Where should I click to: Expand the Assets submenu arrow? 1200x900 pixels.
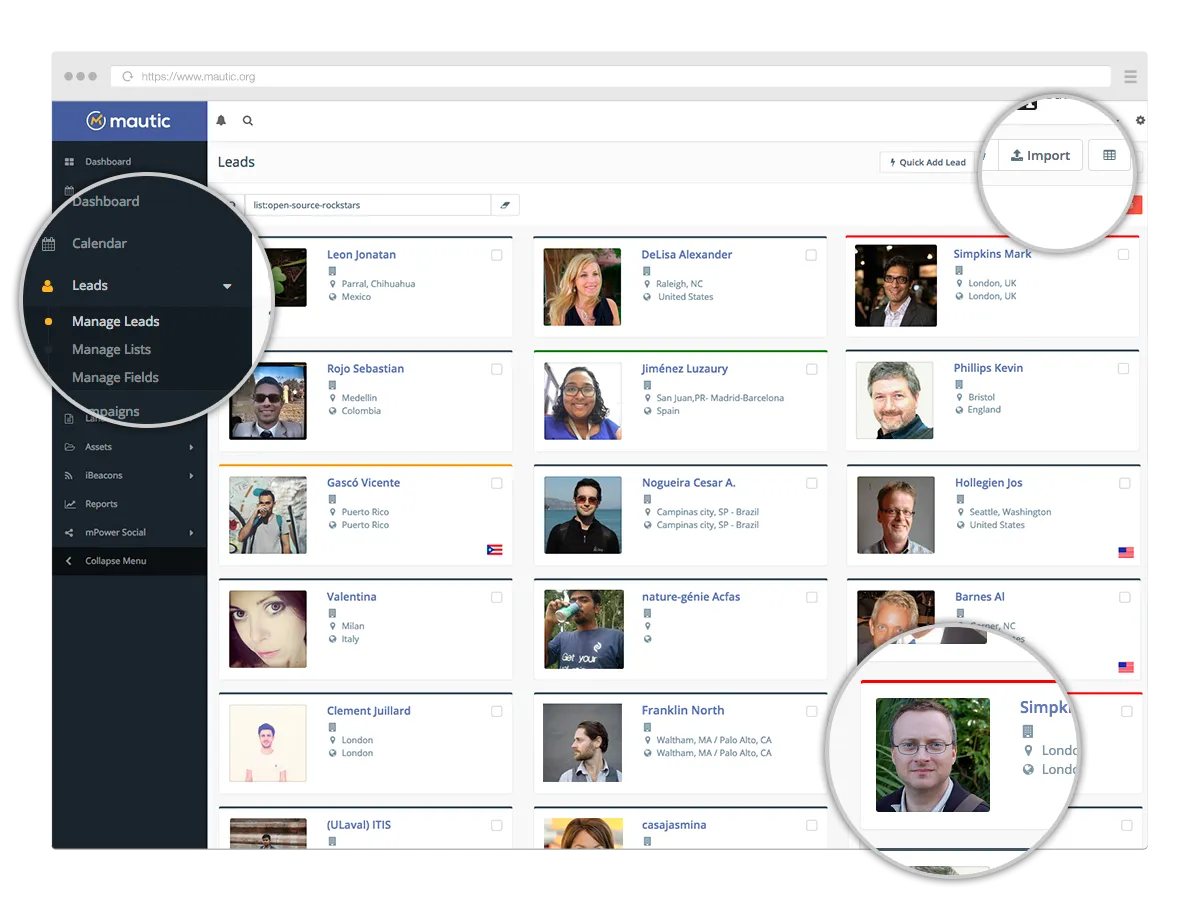191,447
